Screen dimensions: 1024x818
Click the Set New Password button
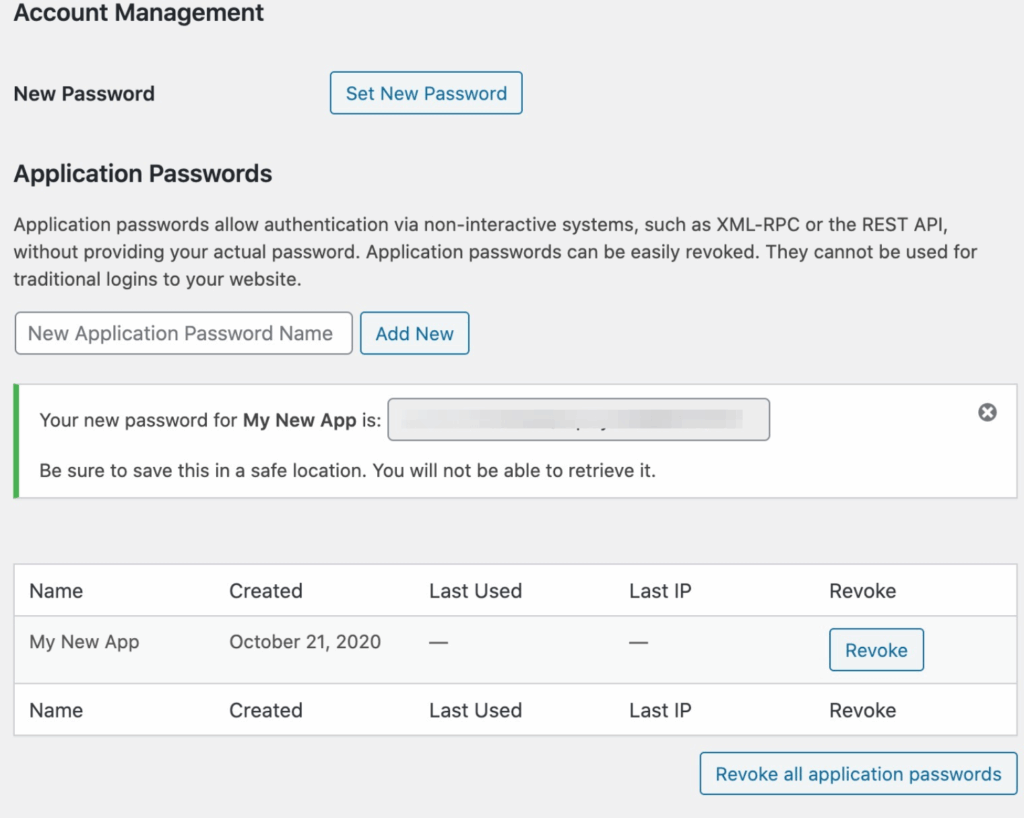426,93
